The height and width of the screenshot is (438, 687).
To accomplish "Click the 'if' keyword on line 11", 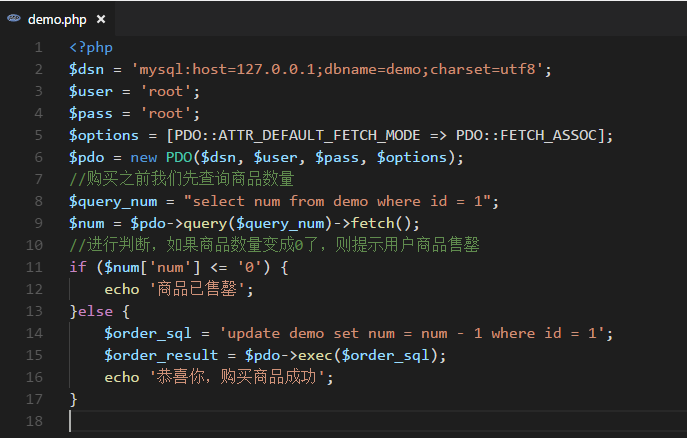I will [x=77, y=267].
